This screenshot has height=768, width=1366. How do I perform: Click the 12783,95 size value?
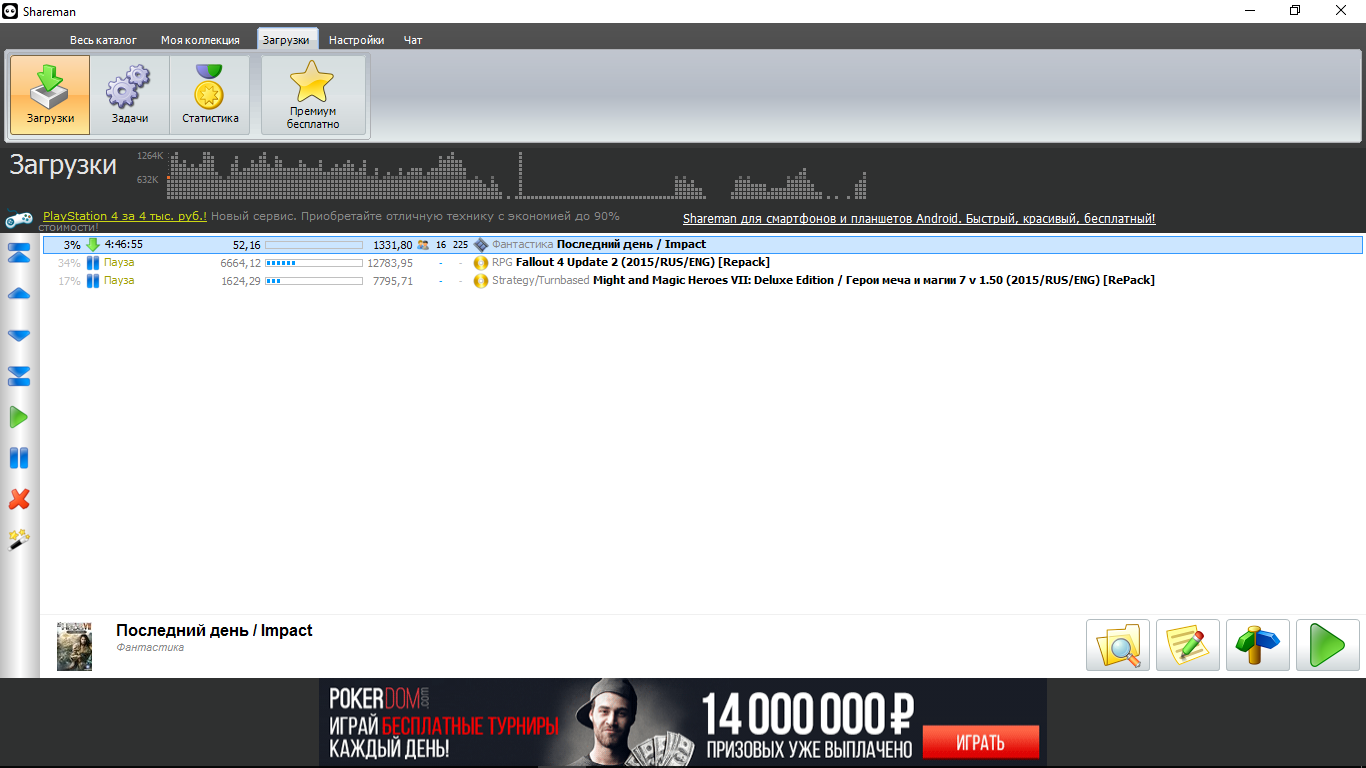tap(390, 263)
